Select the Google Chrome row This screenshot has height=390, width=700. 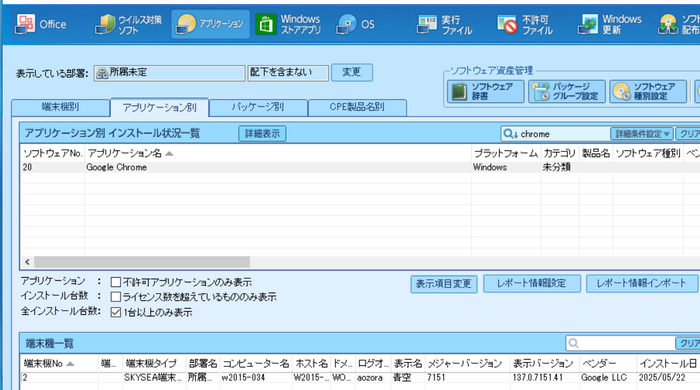360,167
